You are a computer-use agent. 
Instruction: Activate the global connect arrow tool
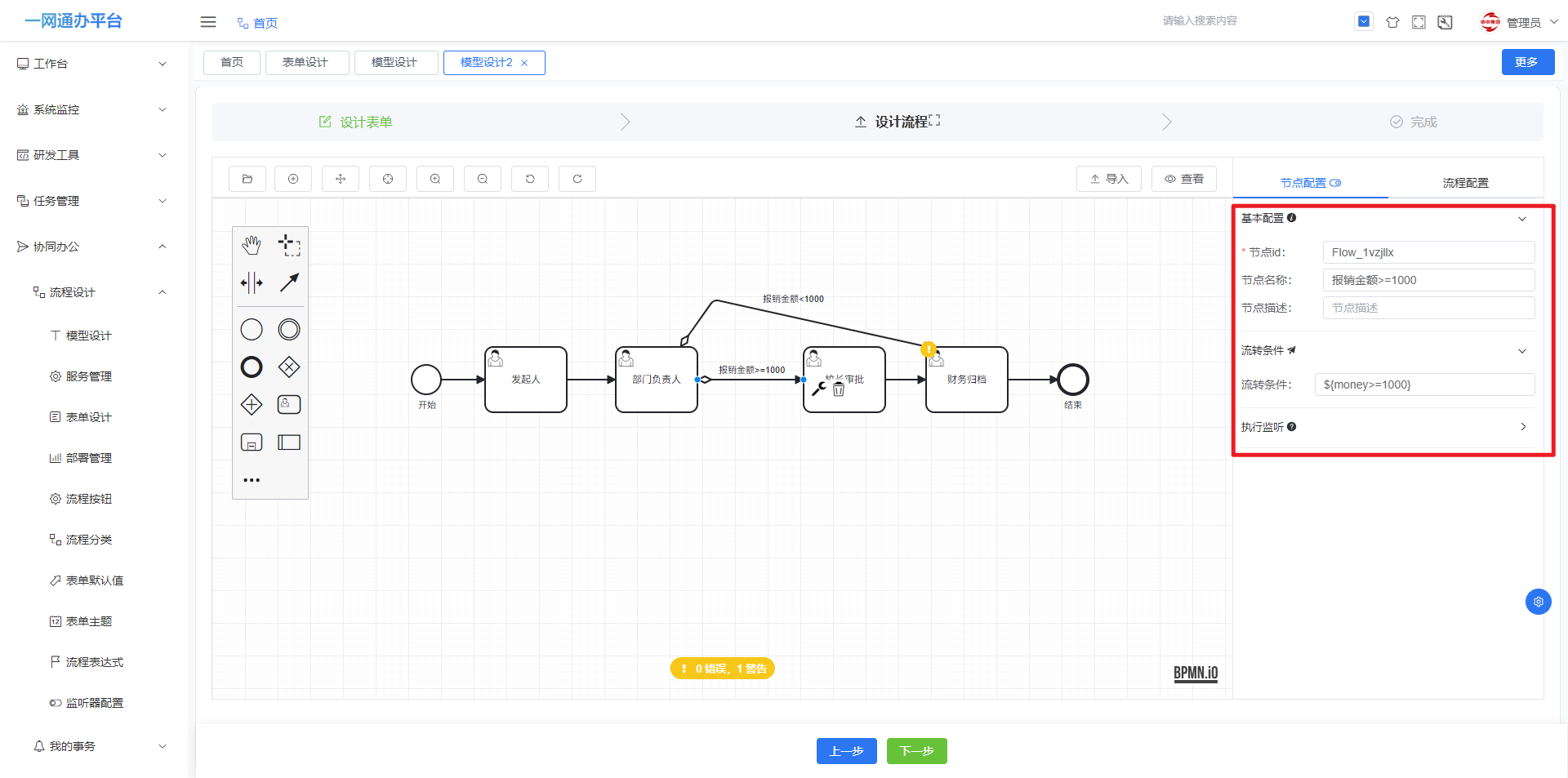tap(289, 282)
